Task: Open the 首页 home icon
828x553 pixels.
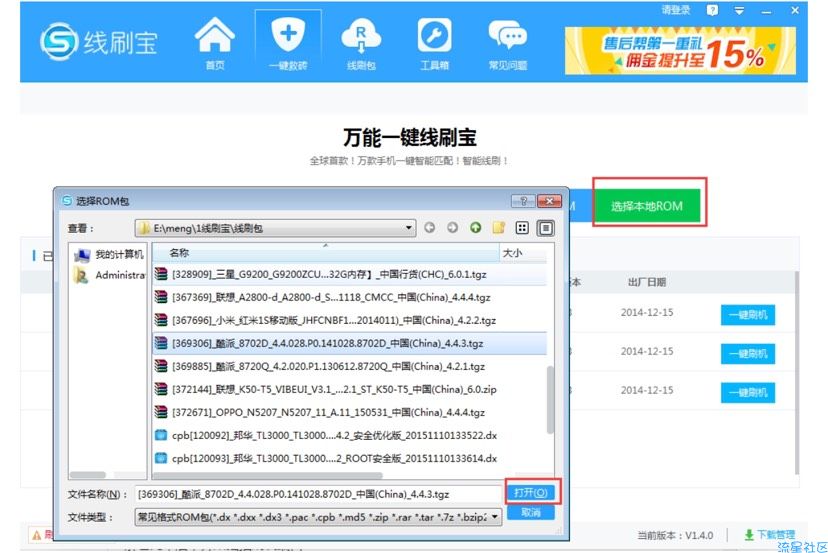Action: 214,43
